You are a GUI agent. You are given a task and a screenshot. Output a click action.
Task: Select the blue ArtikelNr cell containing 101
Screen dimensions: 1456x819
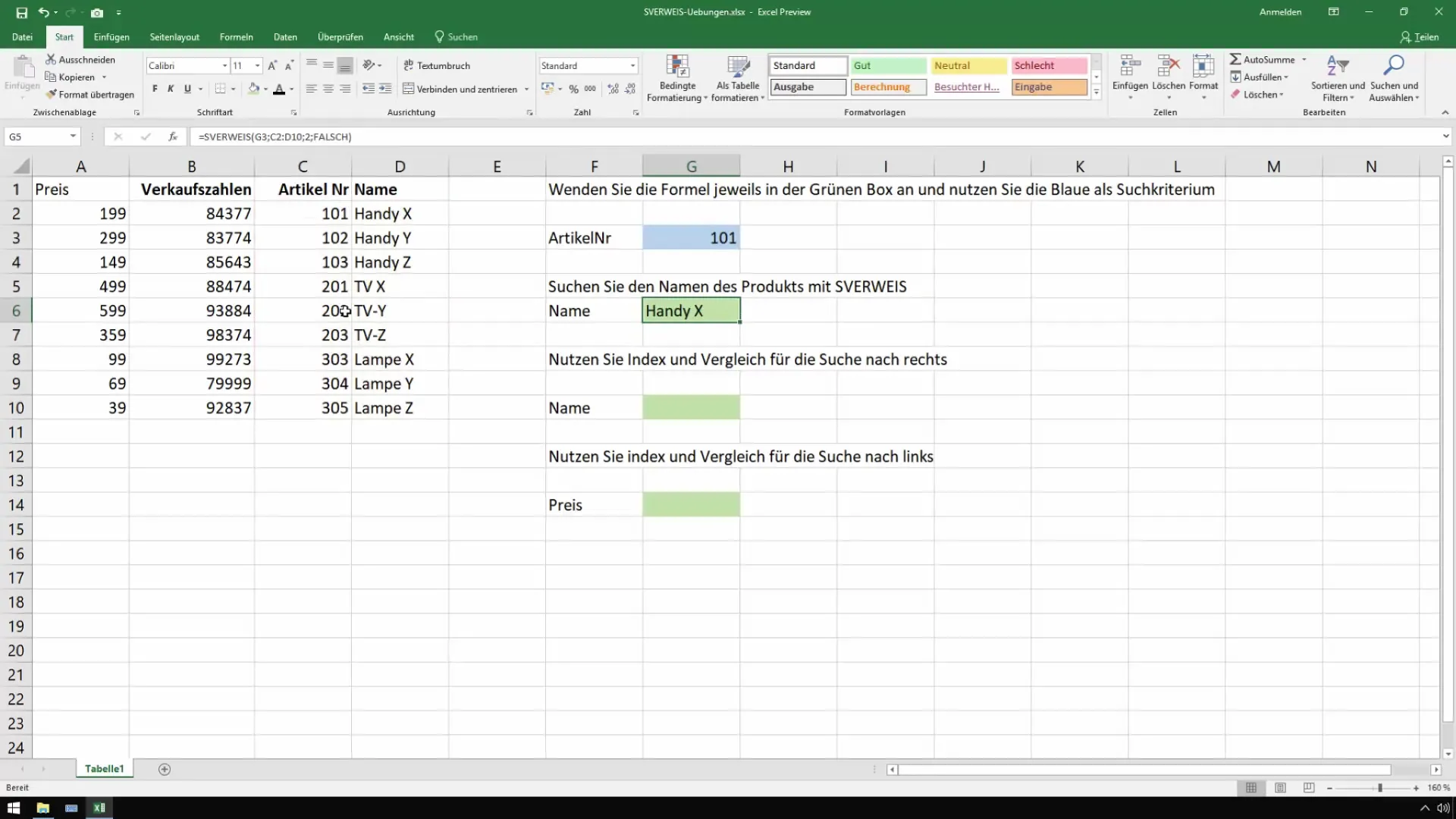point(691,238)
